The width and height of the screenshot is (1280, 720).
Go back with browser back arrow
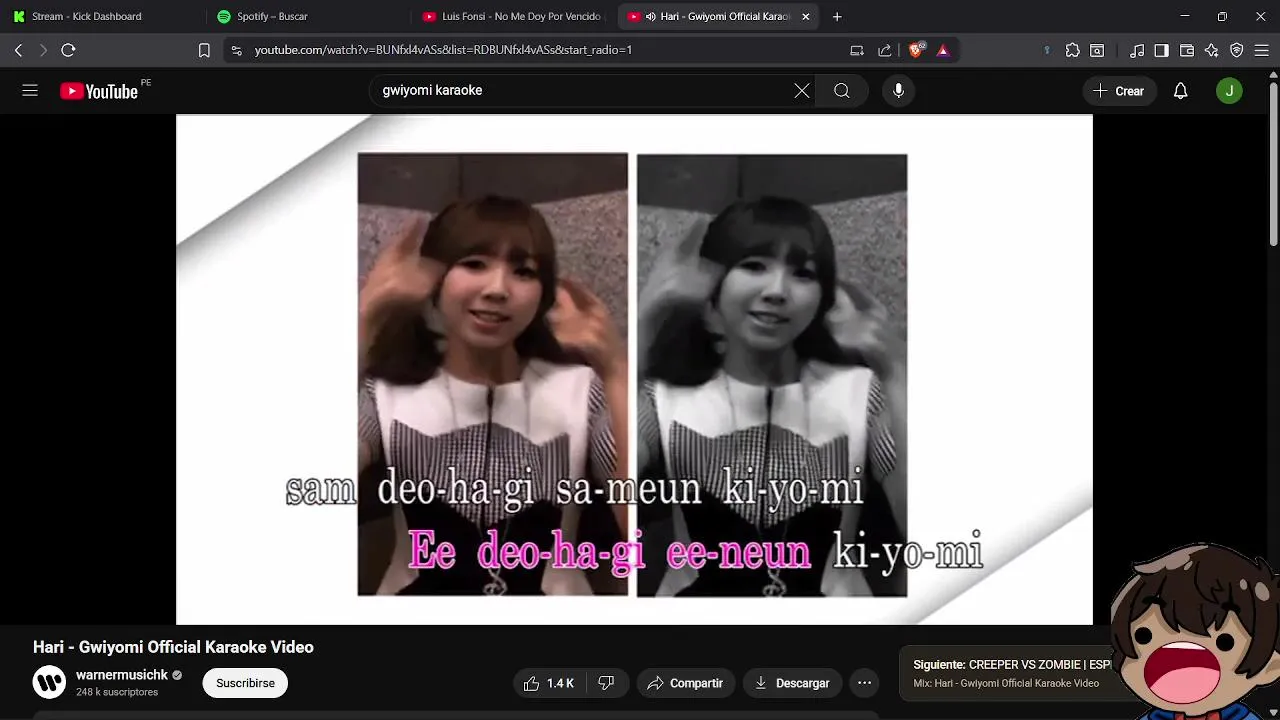point(18,50)
